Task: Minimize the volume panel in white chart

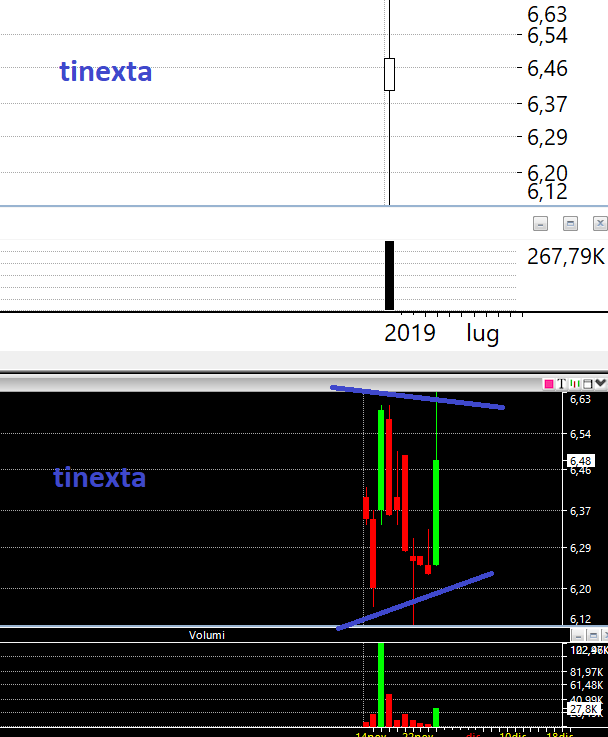Action: click(x=540, y=224)
